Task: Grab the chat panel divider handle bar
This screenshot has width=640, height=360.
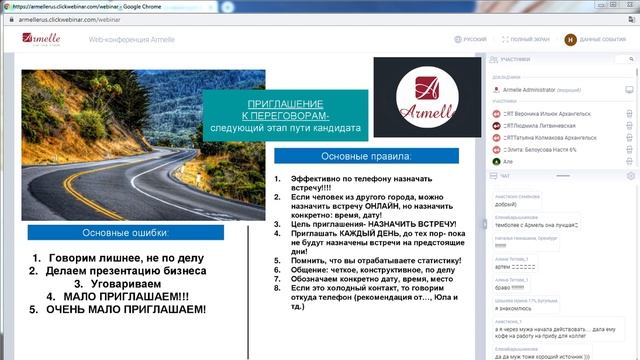Action: [x=563, y=176]
